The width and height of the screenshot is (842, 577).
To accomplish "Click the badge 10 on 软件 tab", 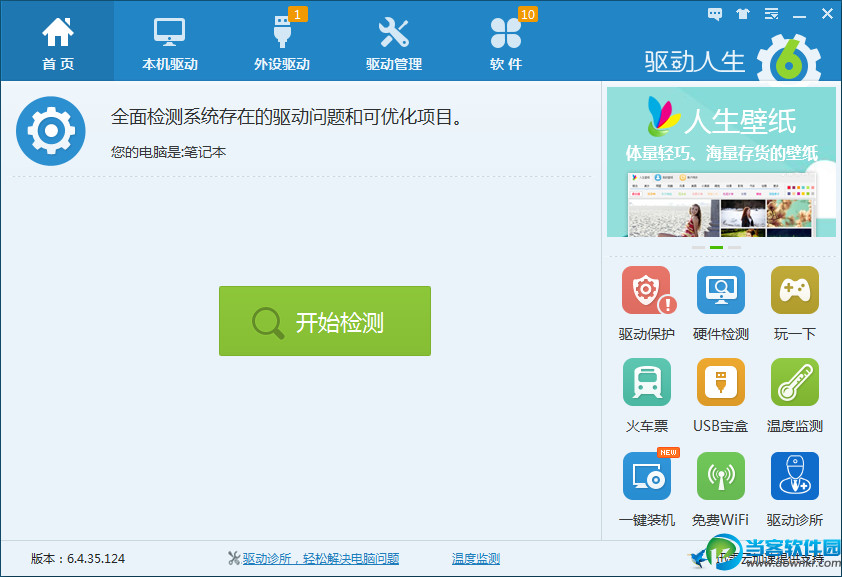I will (528, 14).
